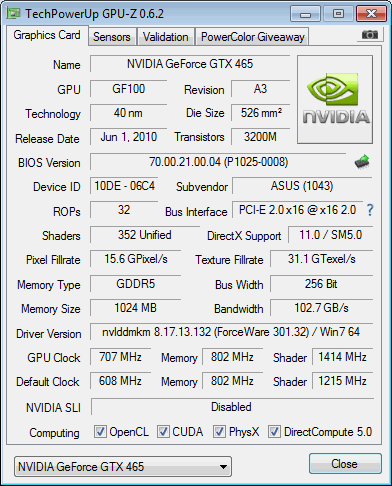Select the Graphics Card tab
This screenshot has height=486, width=392.
[x=47, y=35]
